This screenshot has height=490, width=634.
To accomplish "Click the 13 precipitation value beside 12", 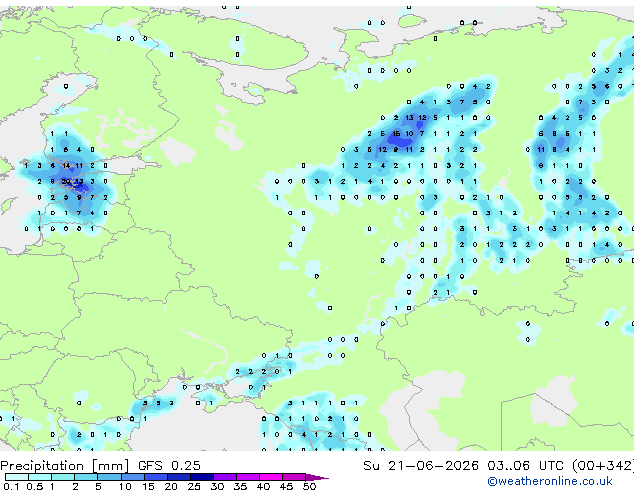I will pyautogui.click(x=409, y=118).
